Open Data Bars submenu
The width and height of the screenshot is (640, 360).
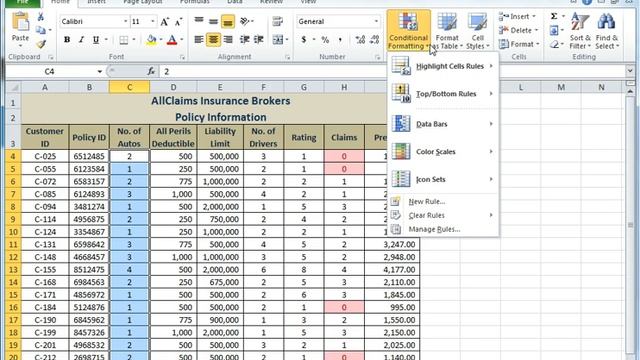tap(443, 124)
